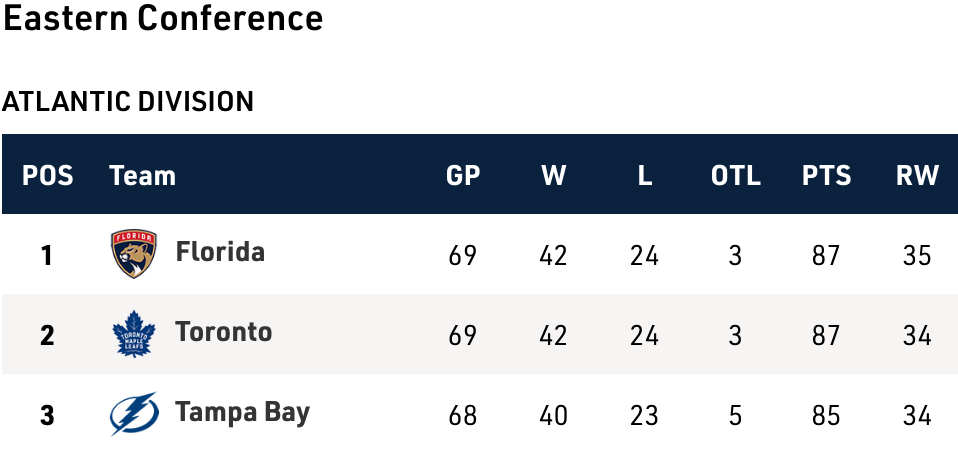Screen dimensions: 958x454
Task: Click the Toronto Maple Leafs logo
Action: click(134, 334)
